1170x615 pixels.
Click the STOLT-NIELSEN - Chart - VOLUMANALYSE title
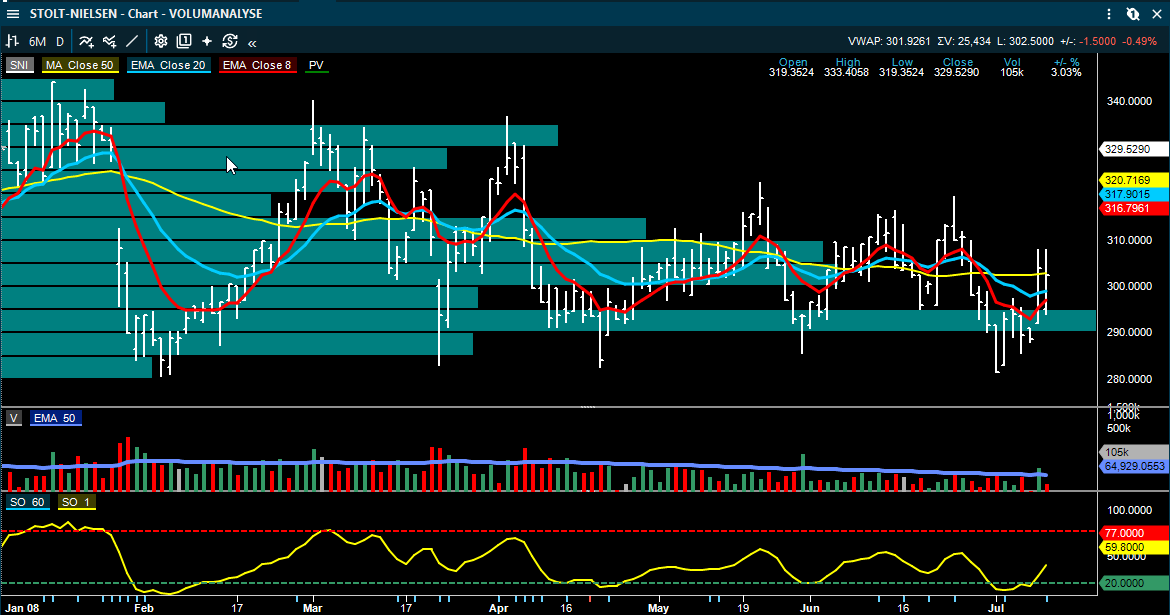[146, 13]
